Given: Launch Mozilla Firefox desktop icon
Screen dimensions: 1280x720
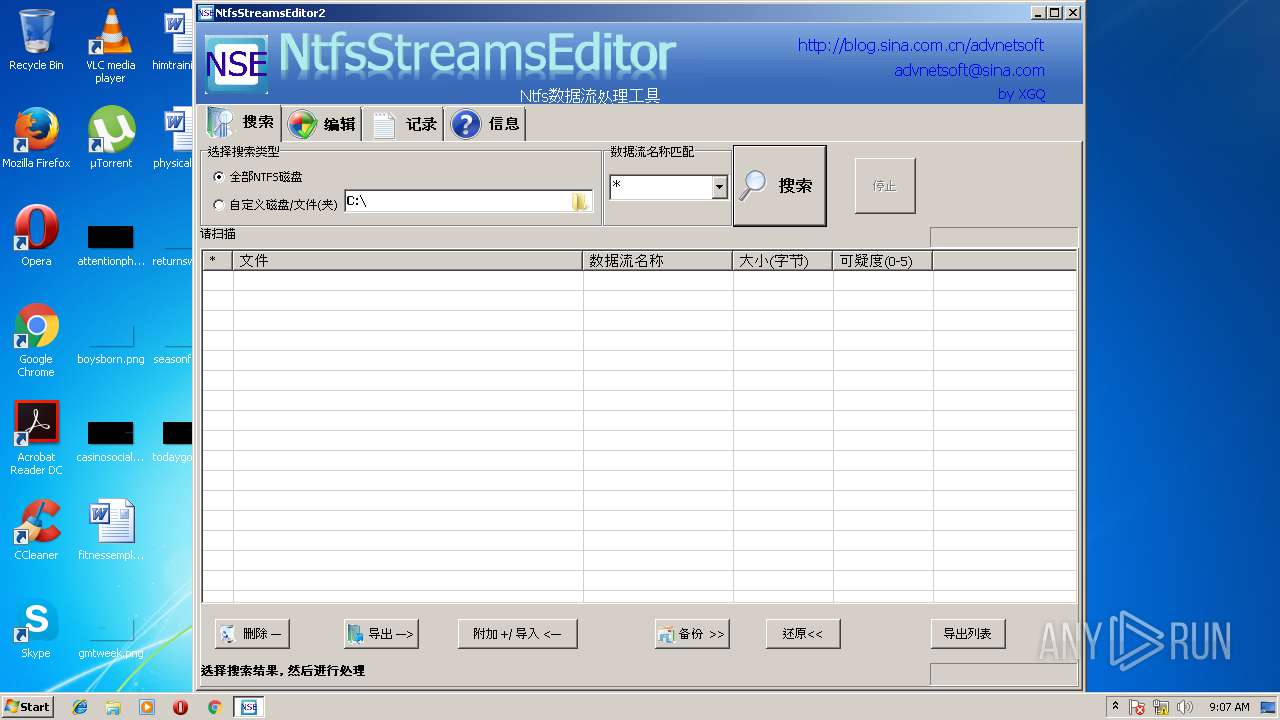Looking at the screenshot, I should pyautogui.click(x=36, y=137).
